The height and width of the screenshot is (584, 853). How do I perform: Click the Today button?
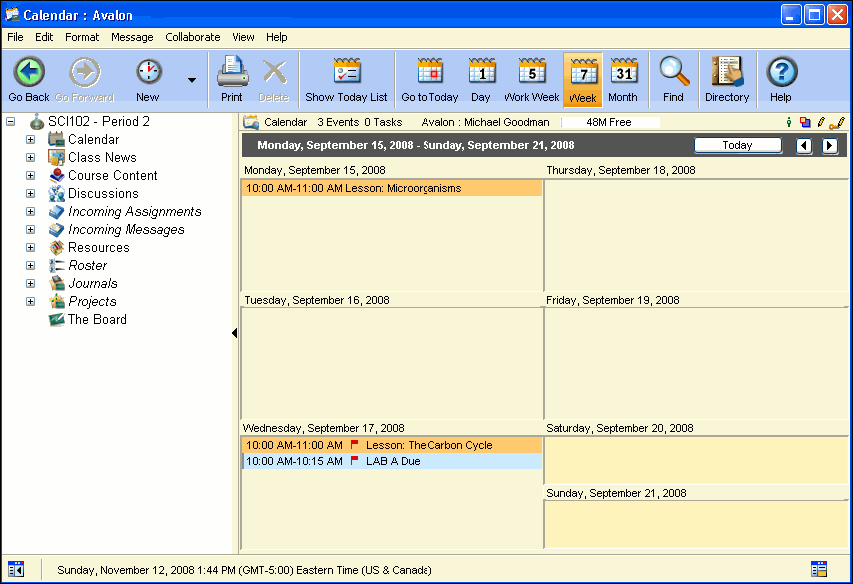[737, 145]
